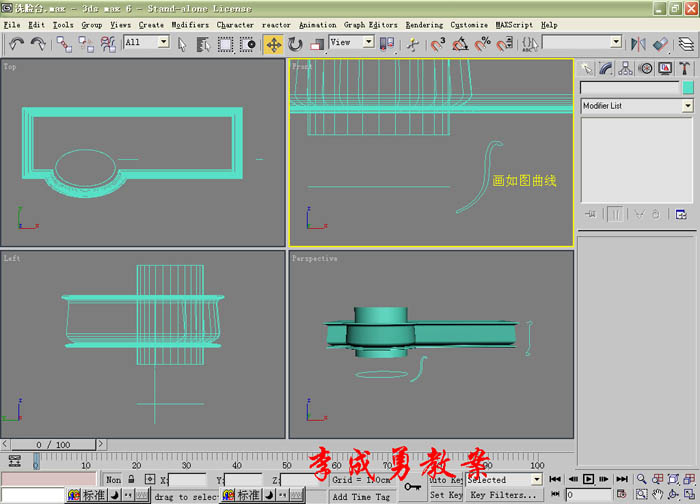Open the Select by Name dialog icon
Screen dimensions: 700x504
click(x=204, y=44)
